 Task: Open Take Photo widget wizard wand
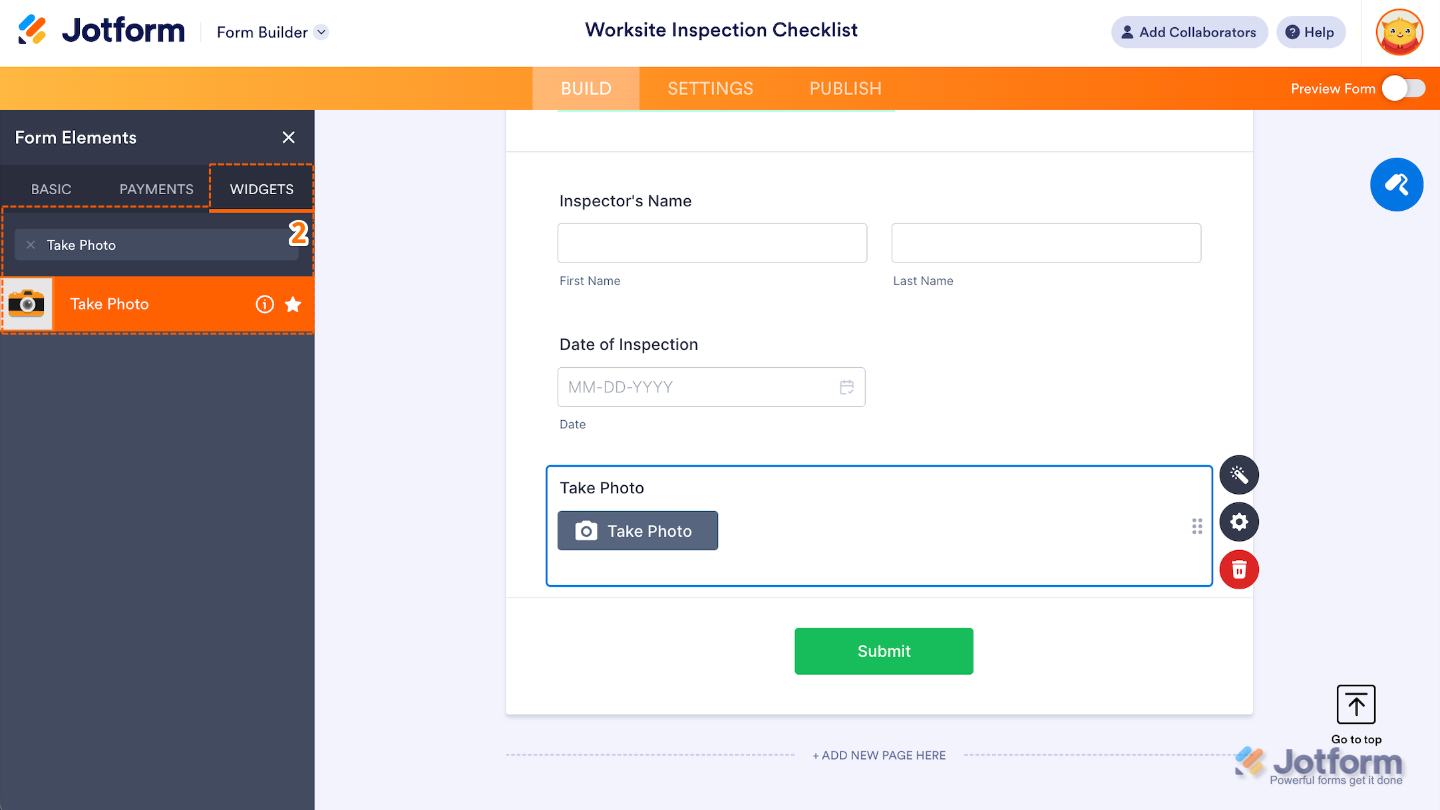point(1239,475)
